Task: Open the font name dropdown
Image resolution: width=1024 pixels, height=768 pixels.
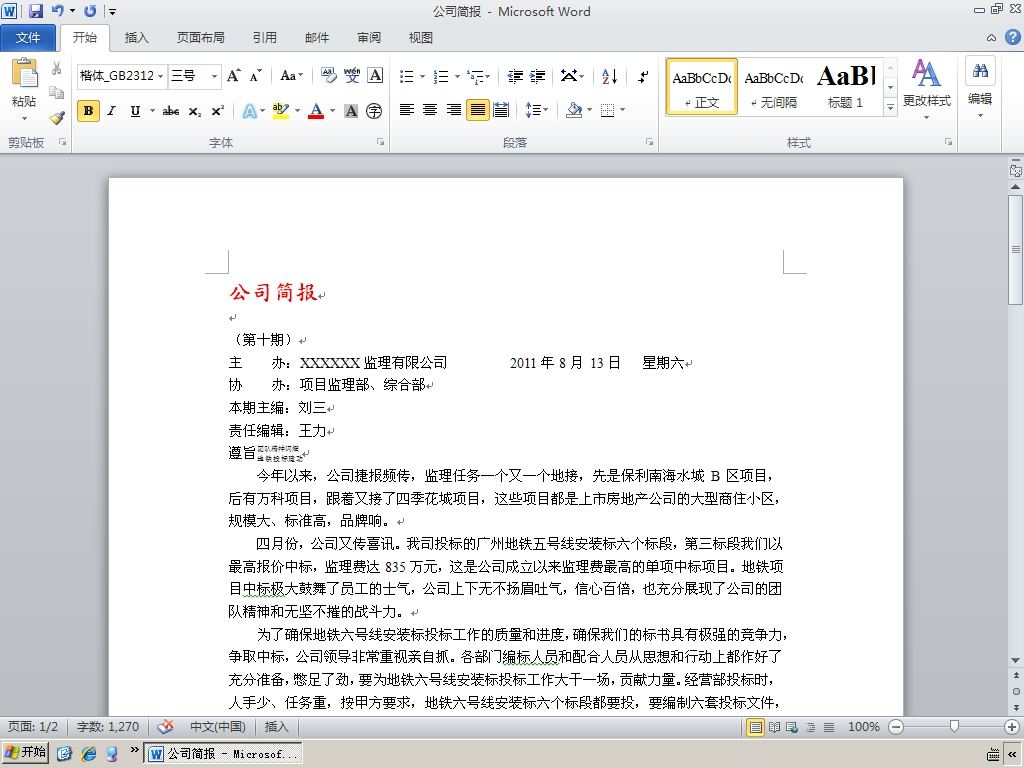Action: [161, 76]
